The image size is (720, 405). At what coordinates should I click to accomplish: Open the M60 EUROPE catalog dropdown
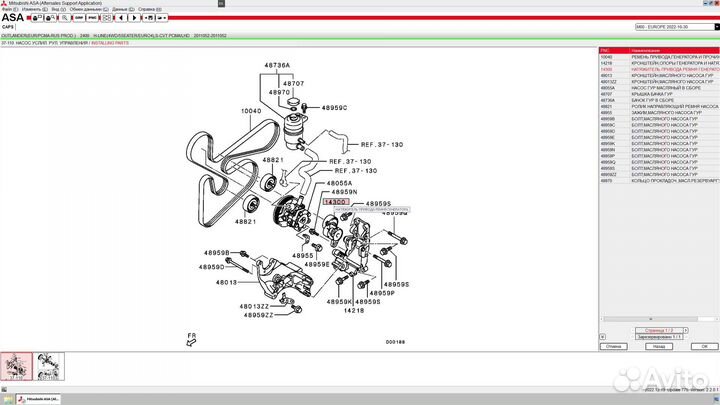tap(674, 27)
